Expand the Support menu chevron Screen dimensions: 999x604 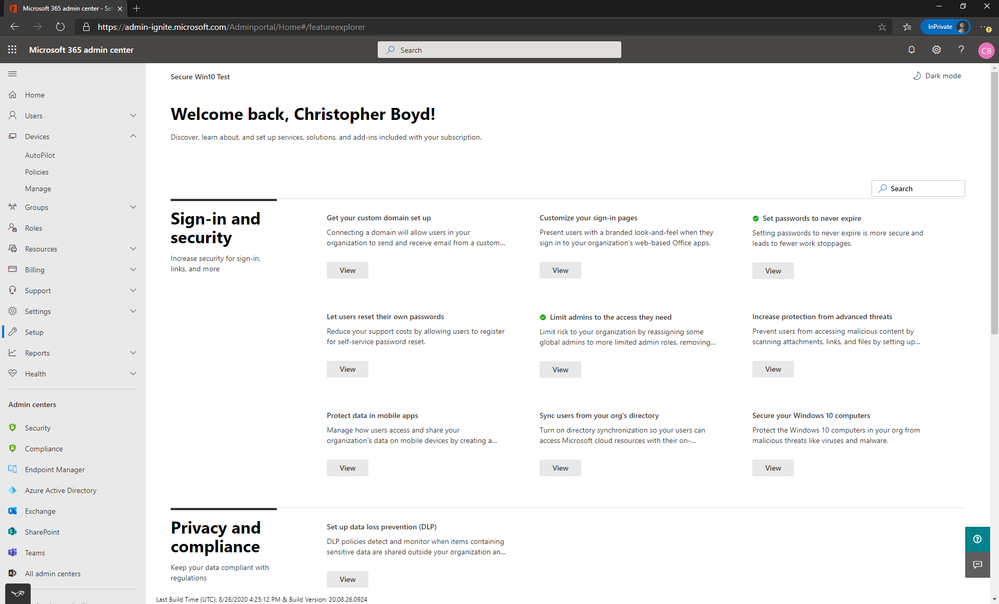[x=133, y=291]
